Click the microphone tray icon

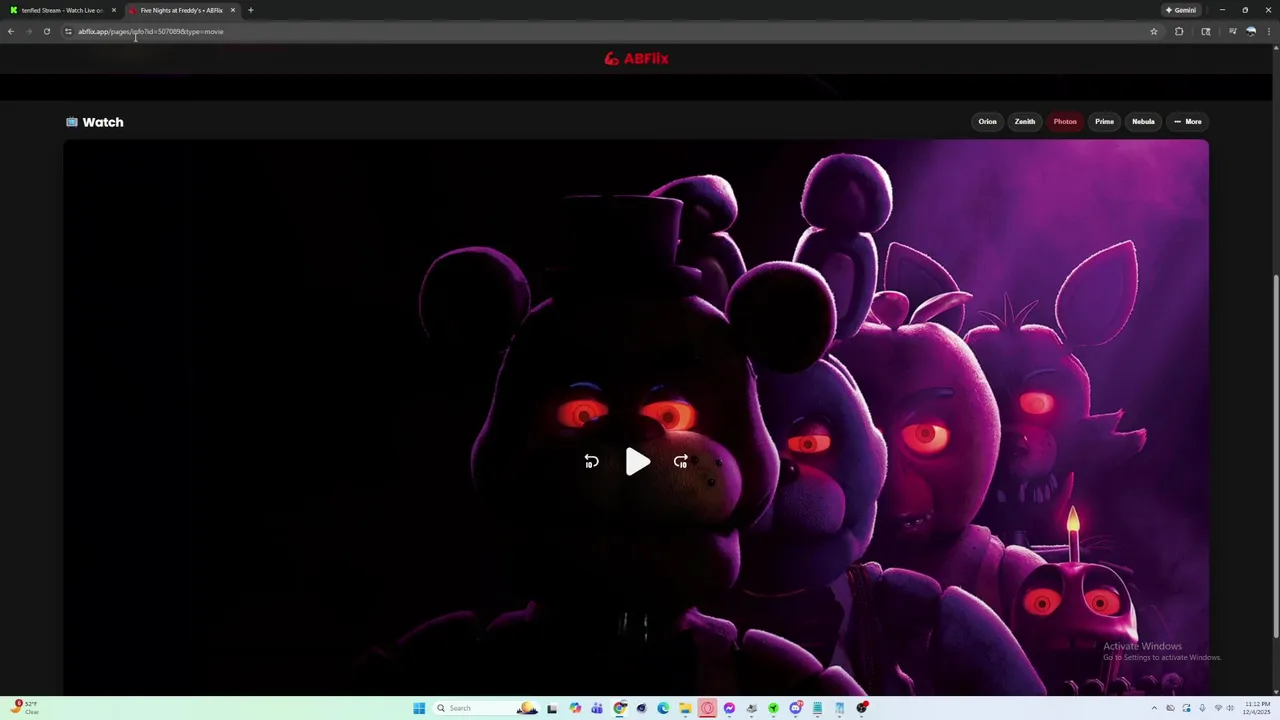click(x=1202, y=708)
